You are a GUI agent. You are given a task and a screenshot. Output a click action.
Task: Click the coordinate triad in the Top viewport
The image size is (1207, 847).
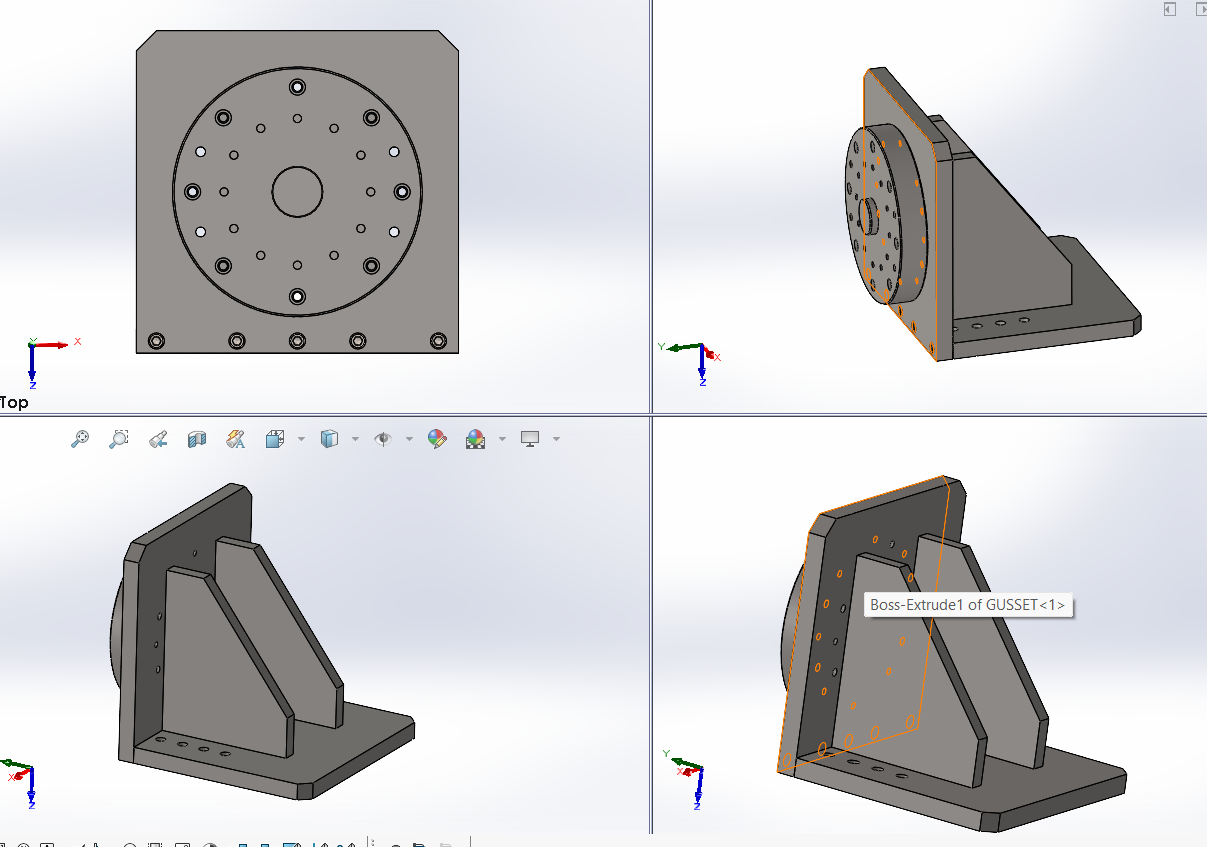pyautogui.click(x=47, y=361)
